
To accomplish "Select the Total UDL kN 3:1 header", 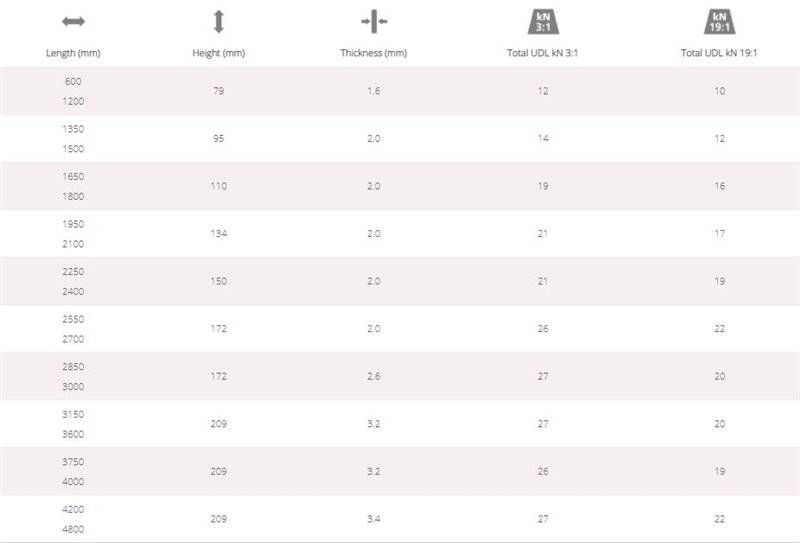I will (x=542, y=53).
